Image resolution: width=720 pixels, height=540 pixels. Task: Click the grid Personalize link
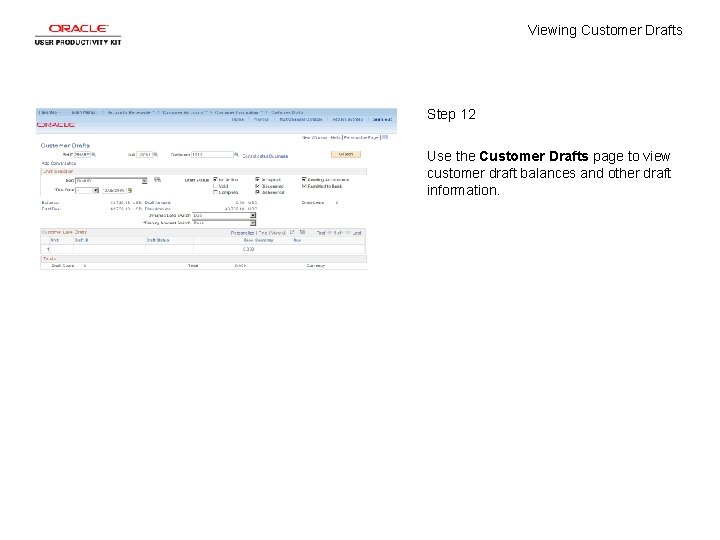click(x=242, y=233)
